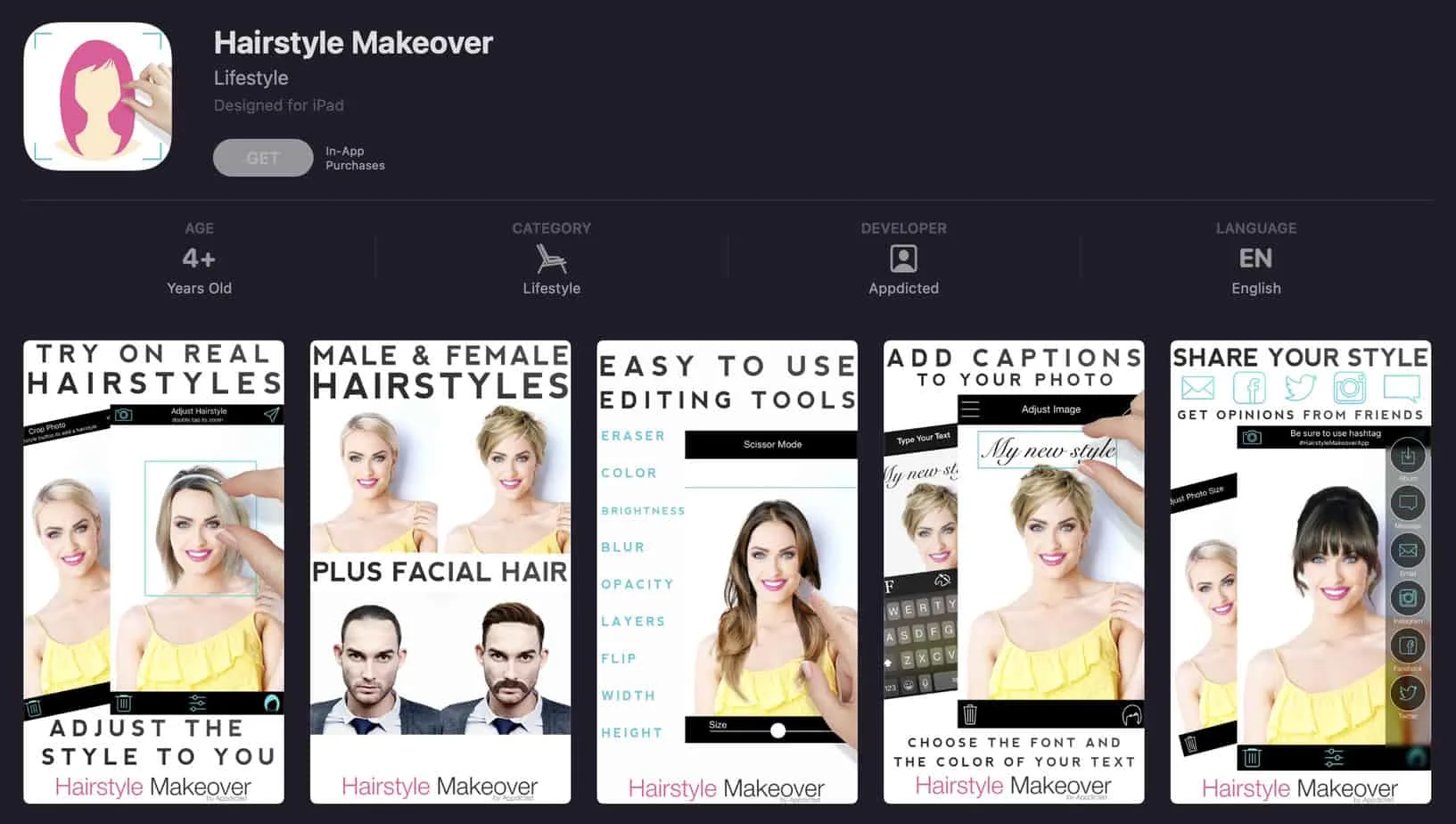Click the 'My new style' caption box

1048,450
